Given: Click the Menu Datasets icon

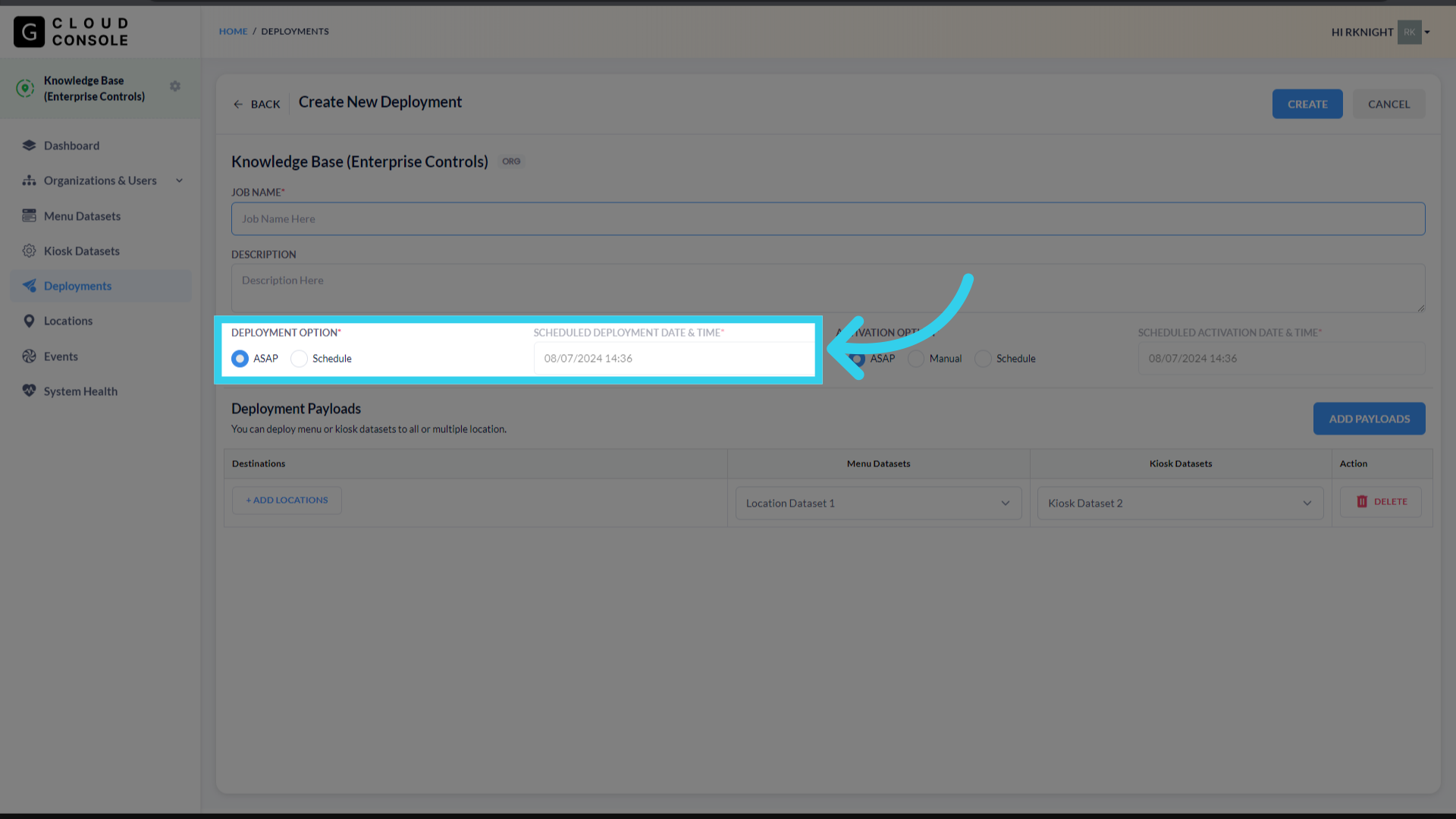Looking at the screenshot, I should tap(29, 215).
